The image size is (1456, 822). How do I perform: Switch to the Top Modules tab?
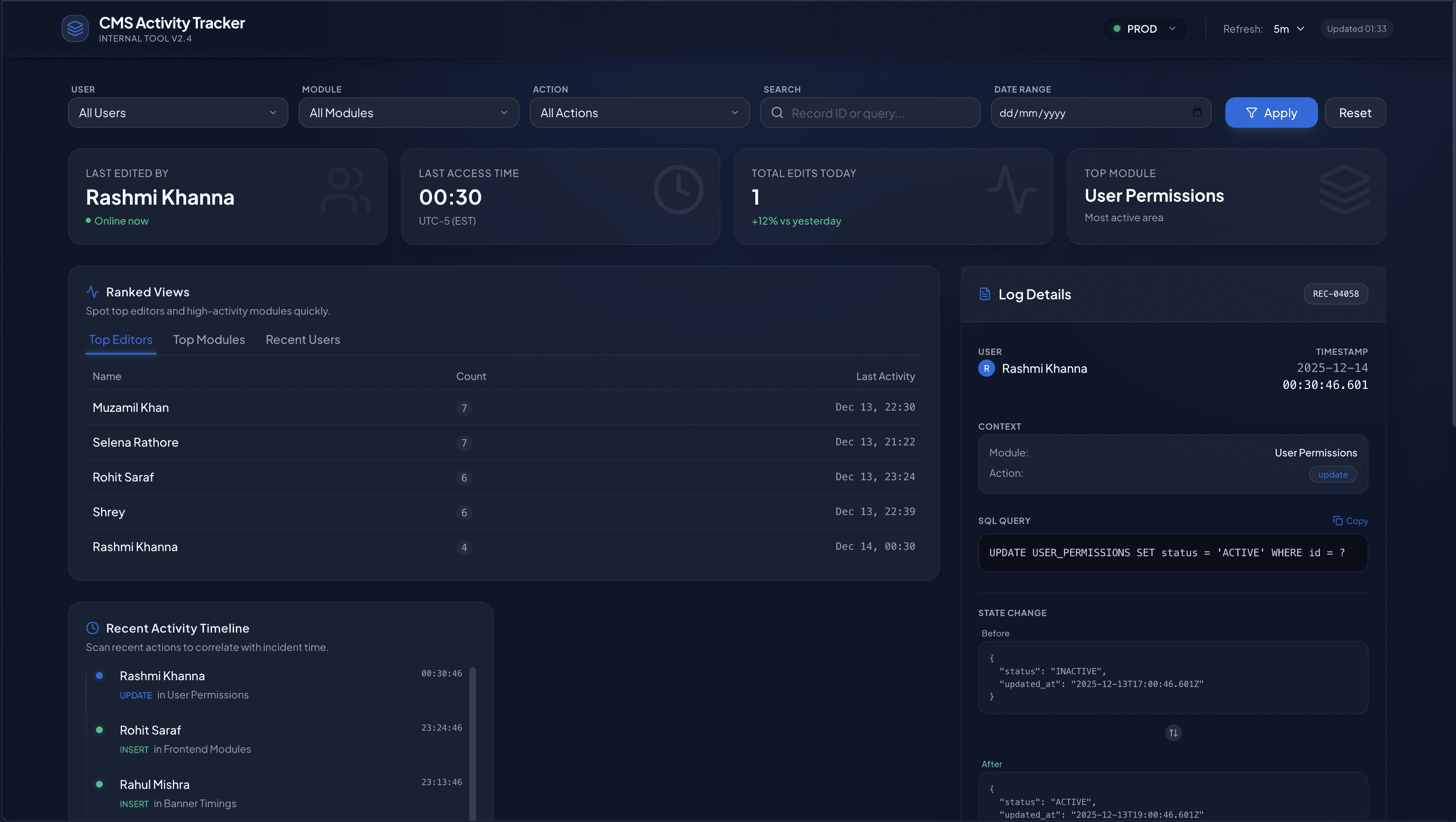[209, 340]
